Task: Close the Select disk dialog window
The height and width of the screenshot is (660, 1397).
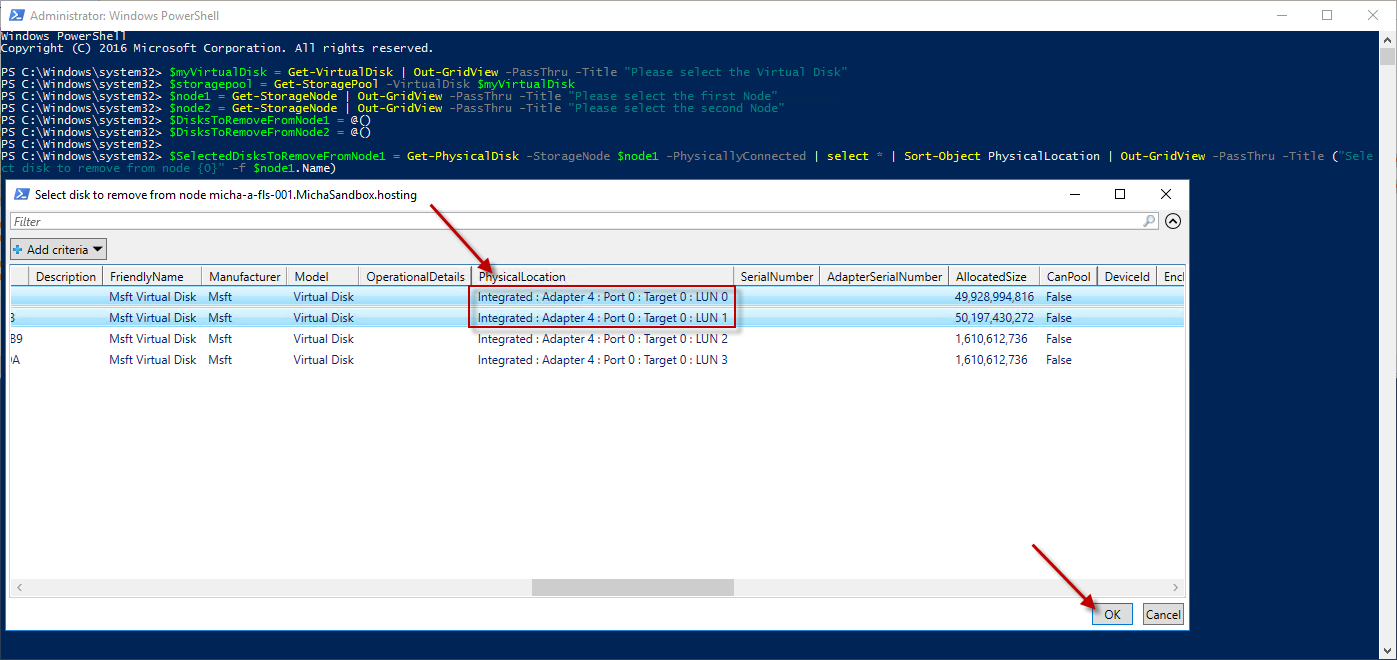Action: point(1166,195)
